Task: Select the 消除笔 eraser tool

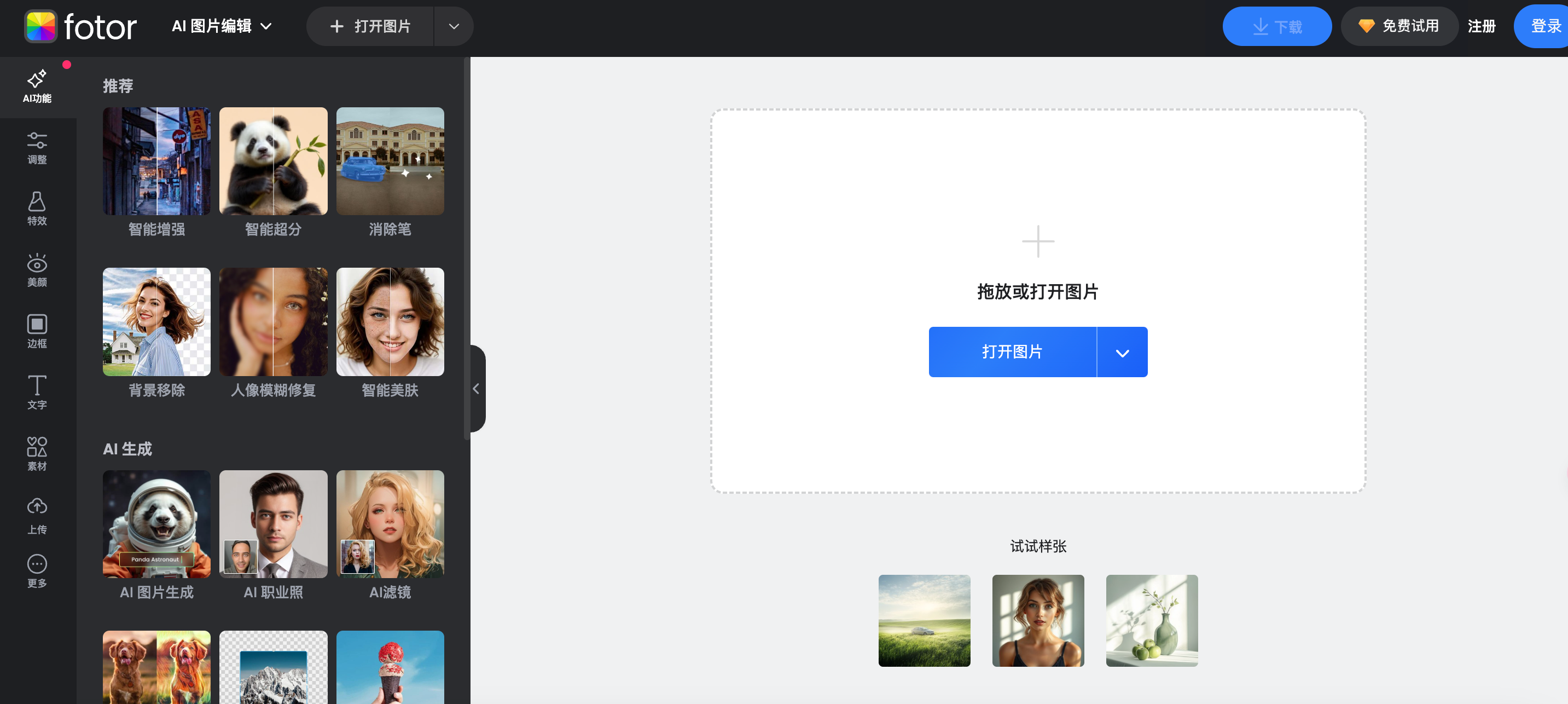Action: coord(390,173)
